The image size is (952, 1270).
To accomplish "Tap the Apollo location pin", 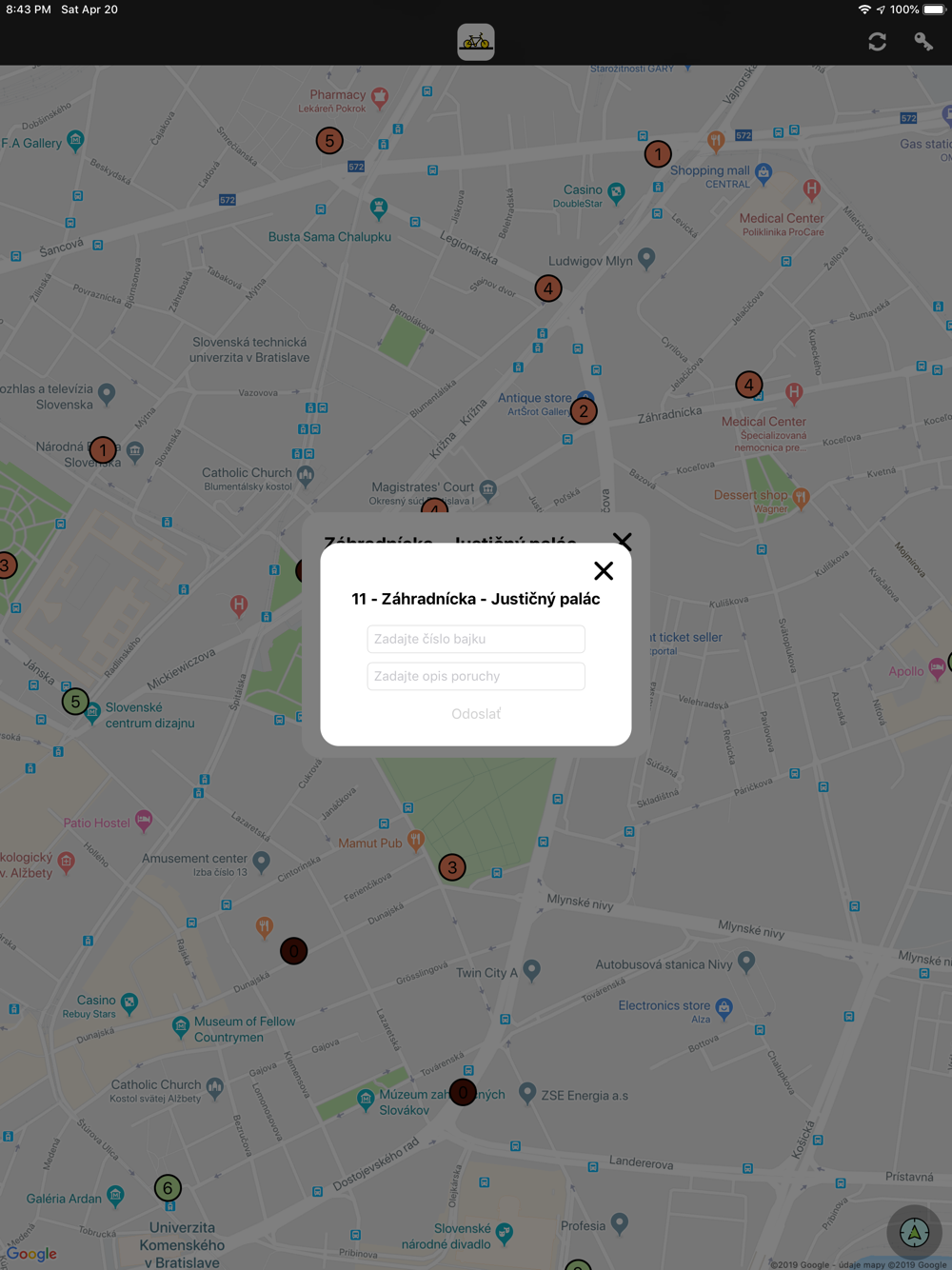I will click(x=937, y=667).
